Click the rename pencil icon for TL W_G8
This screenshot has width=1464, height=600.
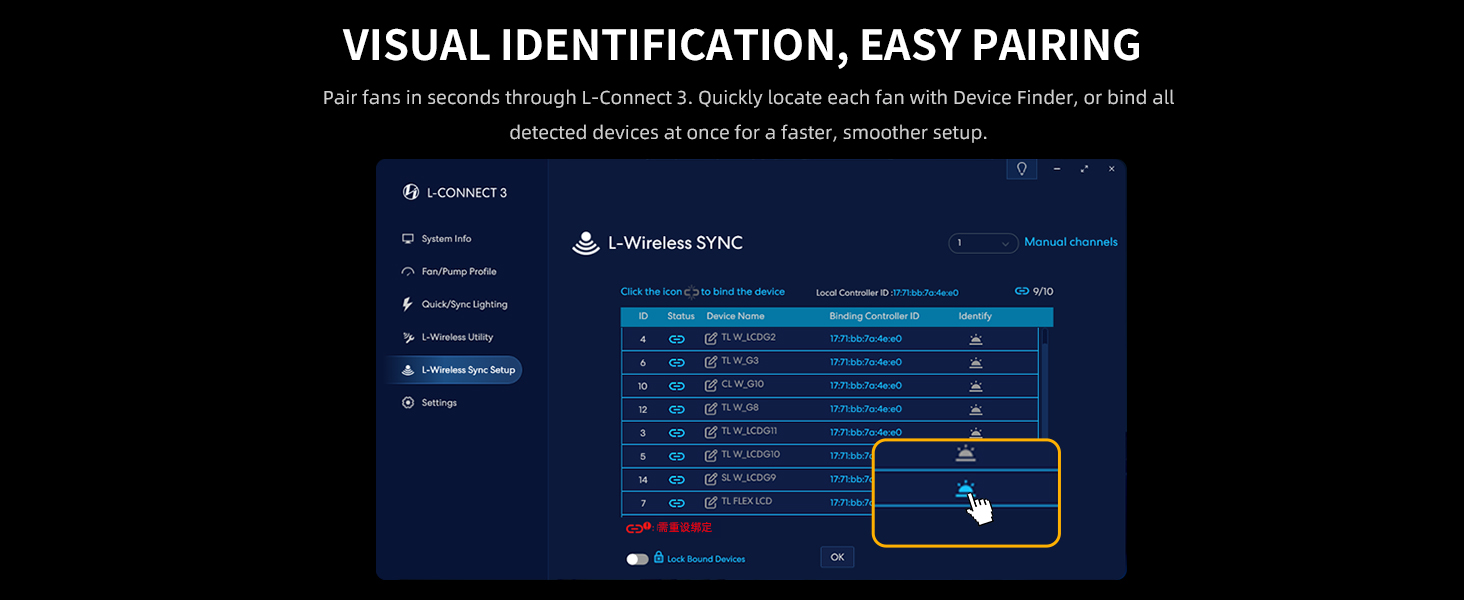711,409
